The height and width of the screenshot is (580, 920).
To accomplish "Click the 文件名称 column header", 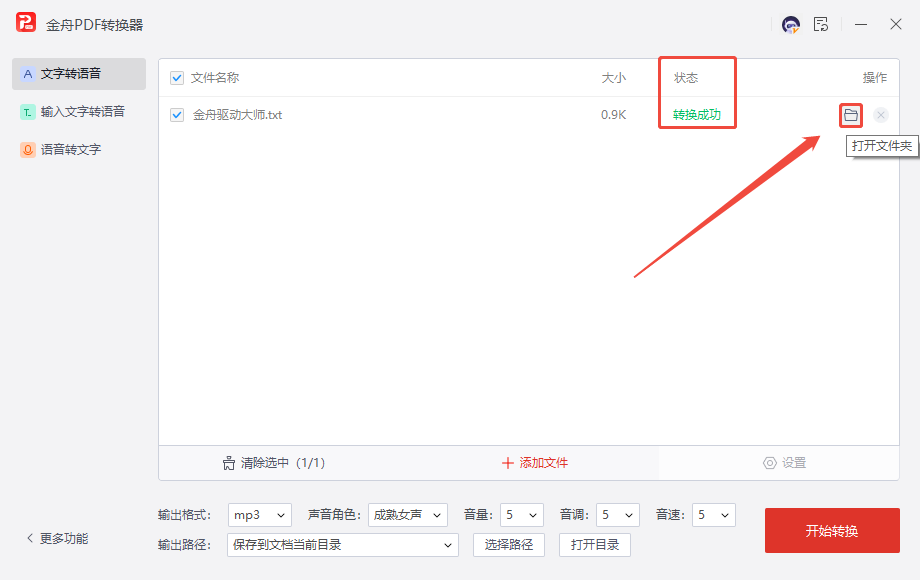I will click(x=215, y=78).
